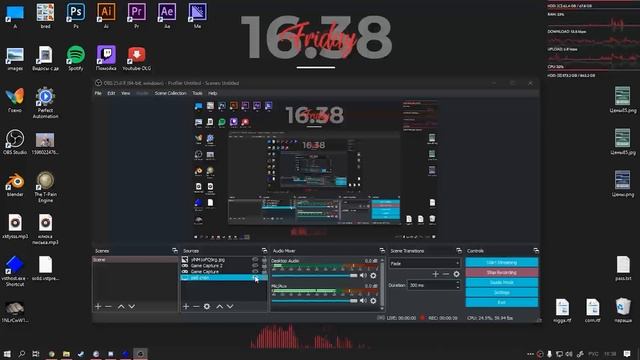Enable Studio Mode button
This screenshot has width=640, height=360.
coord(502,282)
